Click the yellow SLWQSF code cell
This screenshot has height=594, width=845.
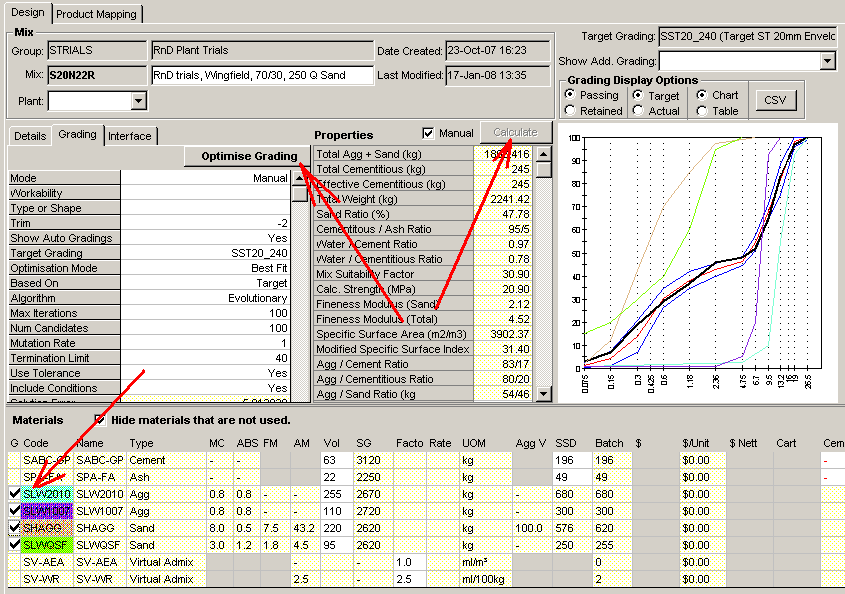46,545
